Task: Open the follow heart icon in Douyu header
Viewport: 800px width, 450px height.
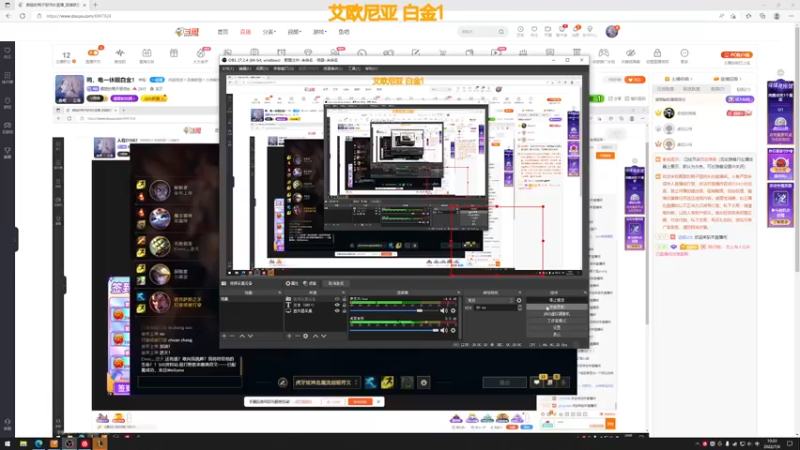Action: click(x=534, y=31)
